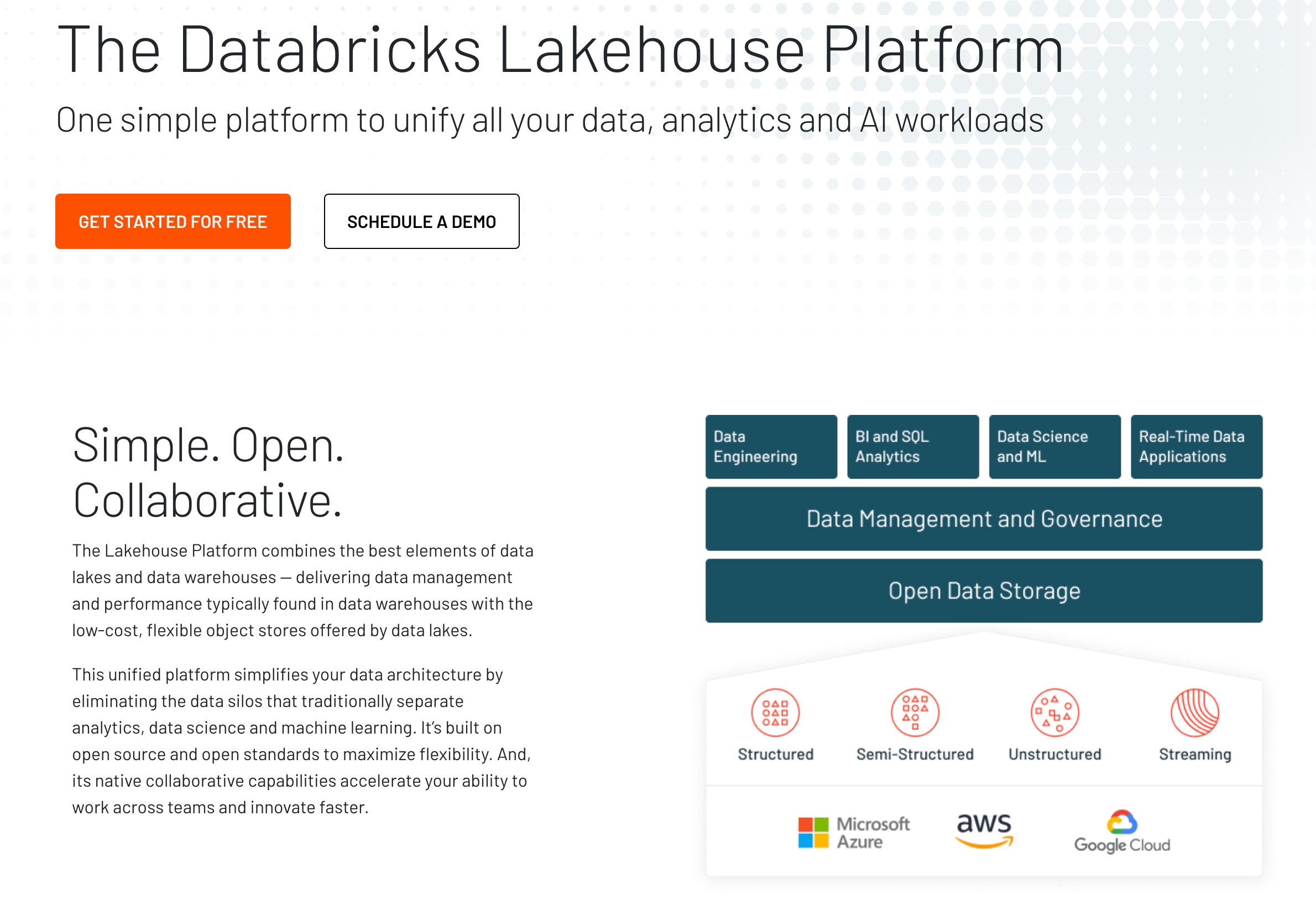1316x904 pixels.
Task: Click the Open Data Storage bar
Action: coord(984,590)
